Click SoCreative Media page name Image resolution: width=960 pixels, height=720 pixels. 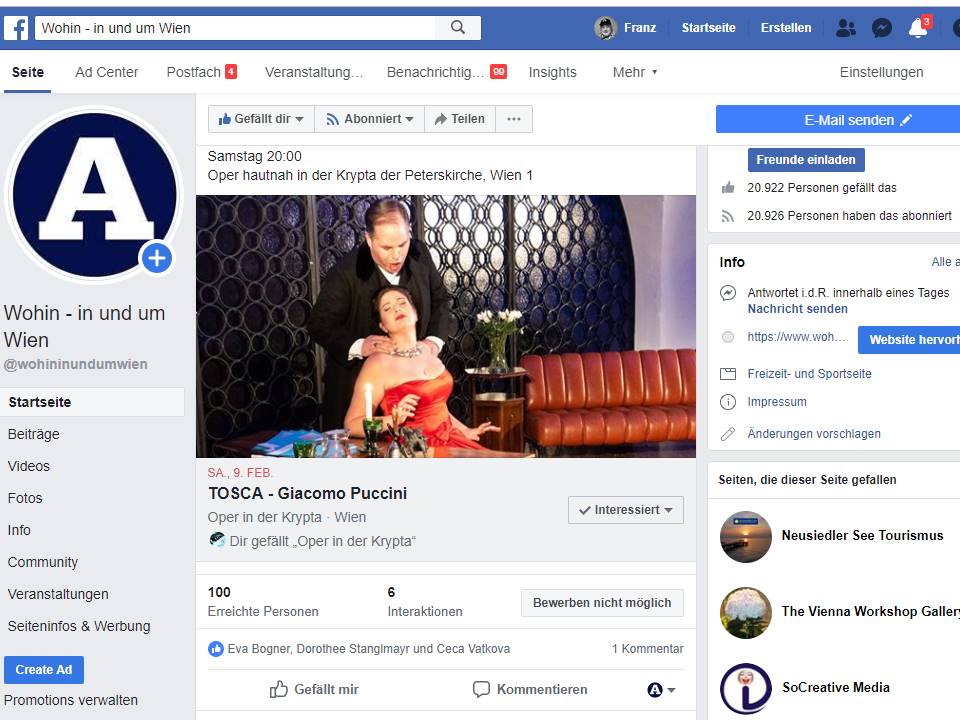[x=836, y=688]
